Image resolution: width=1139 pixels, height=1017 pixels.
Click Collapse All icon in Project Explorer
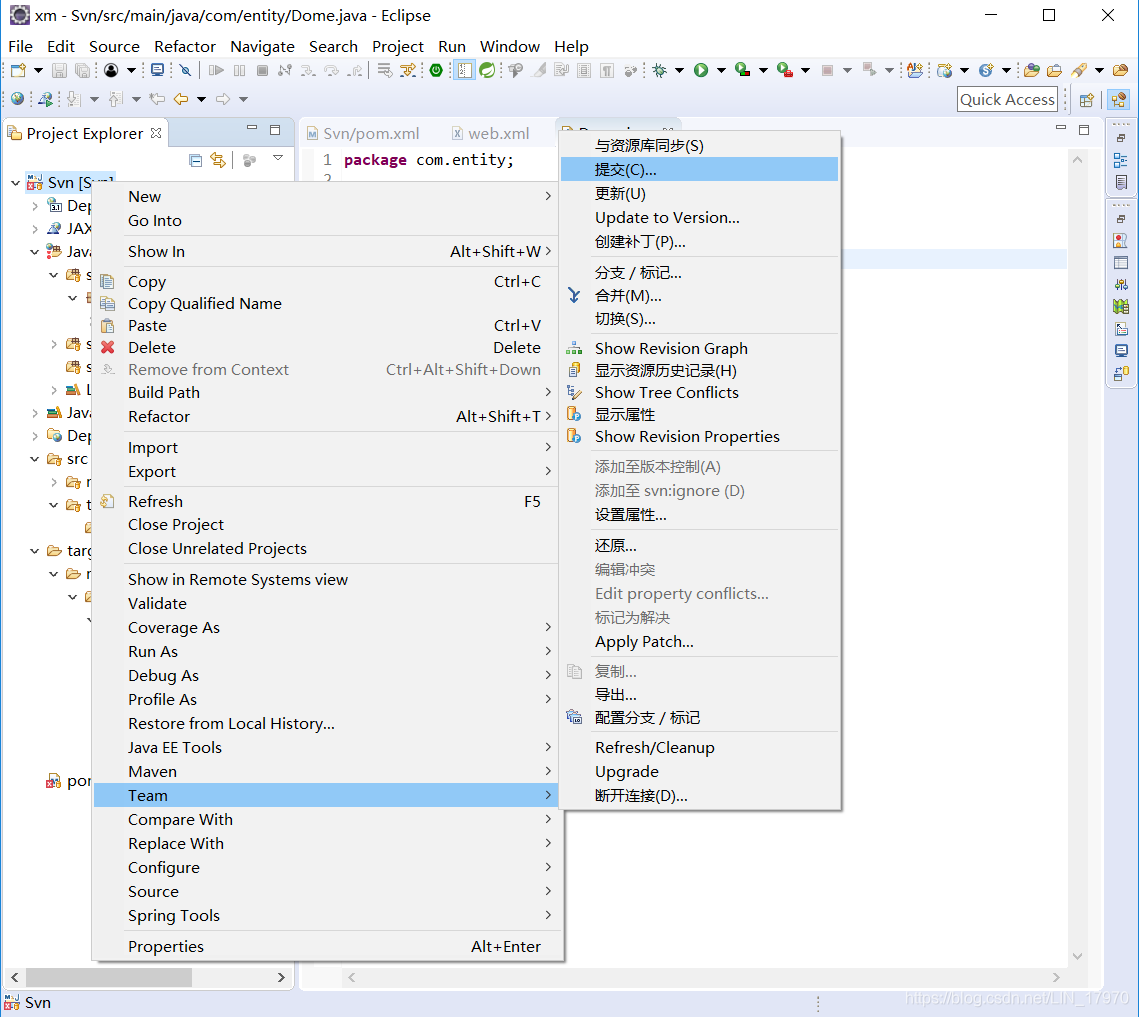point(195,160)
